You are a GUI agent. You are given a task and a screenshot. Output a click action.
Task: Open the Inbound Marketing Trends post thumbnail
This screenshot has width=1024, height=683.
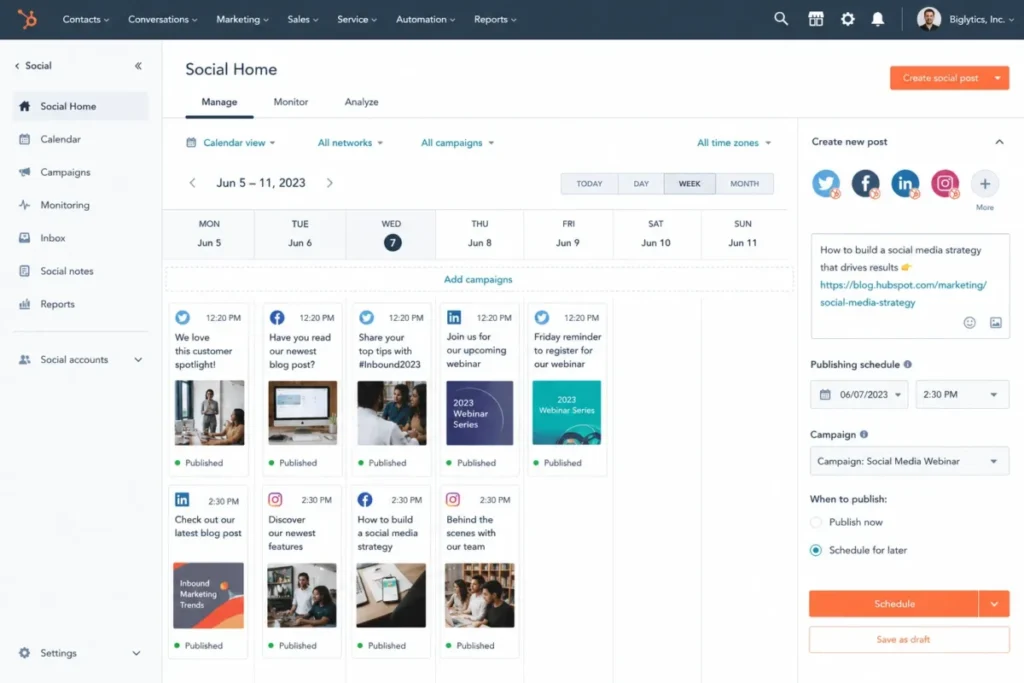(208, 596)
